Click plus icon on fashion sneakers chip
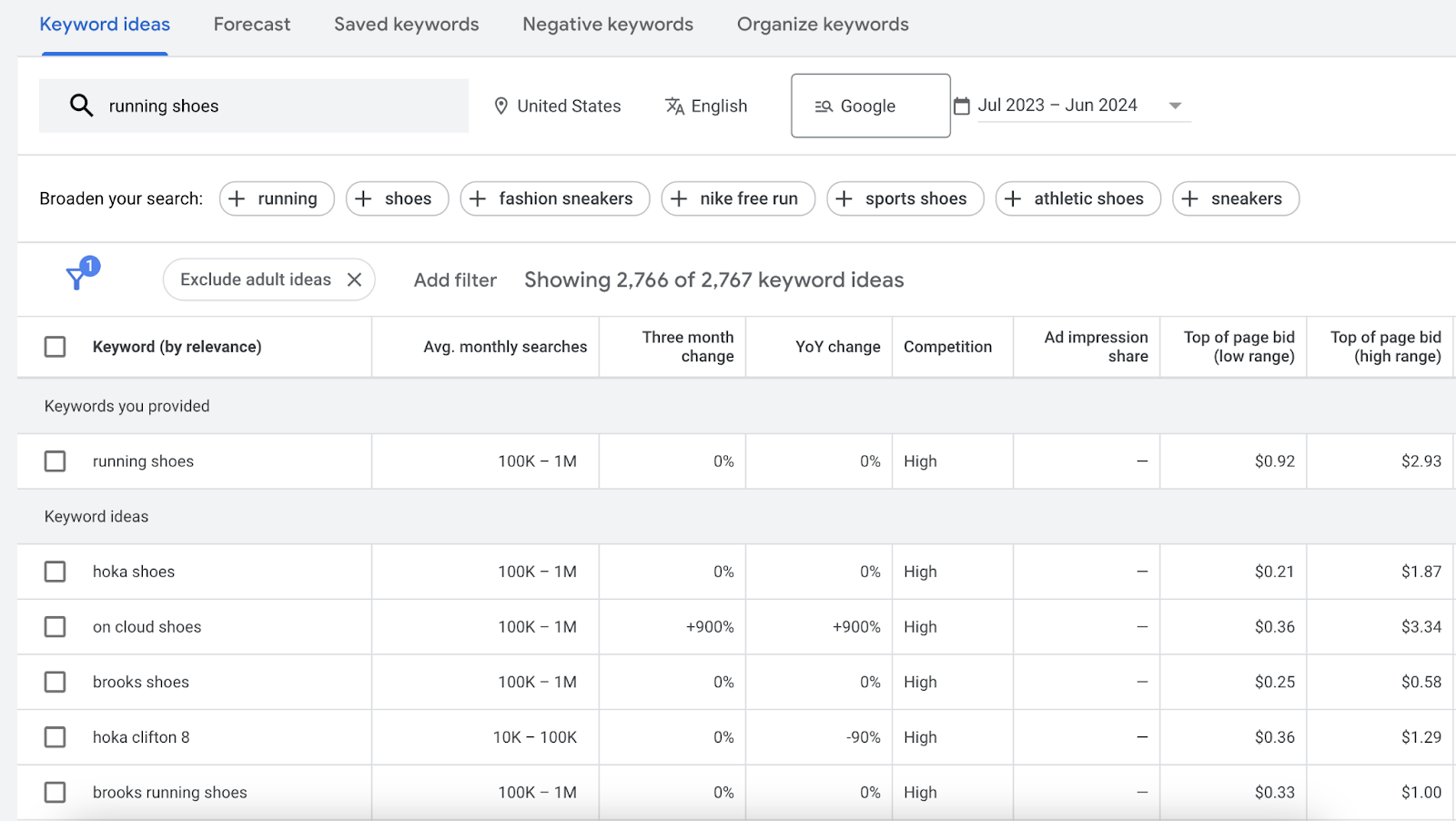 (478, 198)
